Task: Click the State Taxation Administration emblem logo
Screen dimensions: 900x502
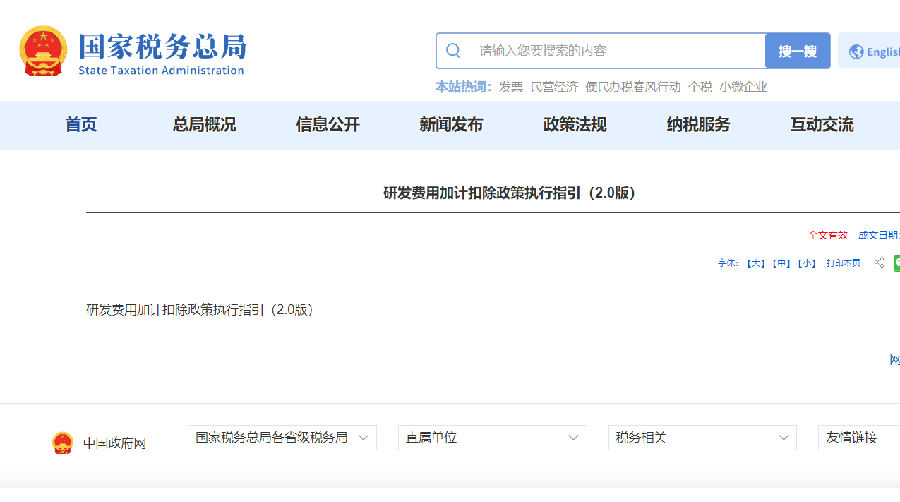Action: 43,51
